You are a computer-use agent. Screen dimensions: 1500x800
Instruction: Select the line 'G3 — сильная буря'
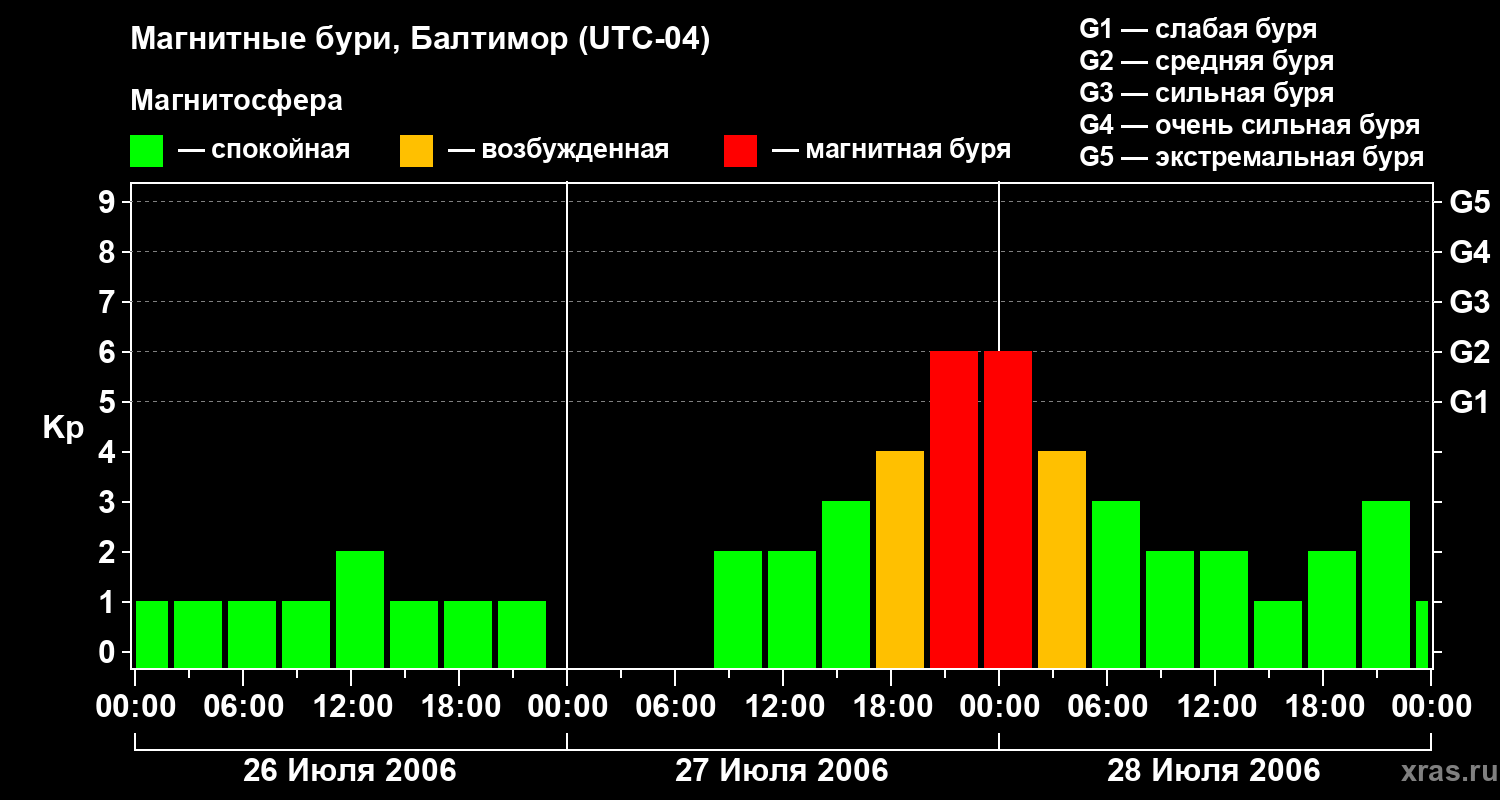point(1206,93)
